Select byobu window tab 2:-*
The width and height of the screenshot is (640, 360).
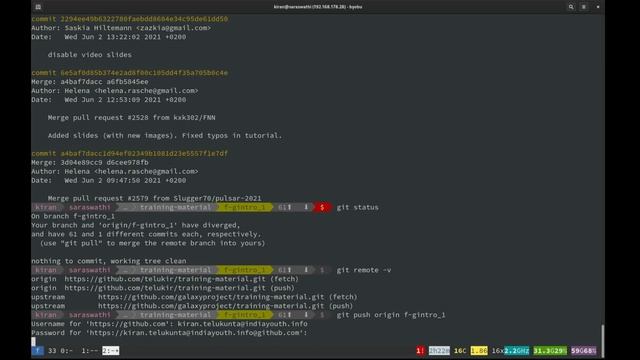click(x=111, y=351)
